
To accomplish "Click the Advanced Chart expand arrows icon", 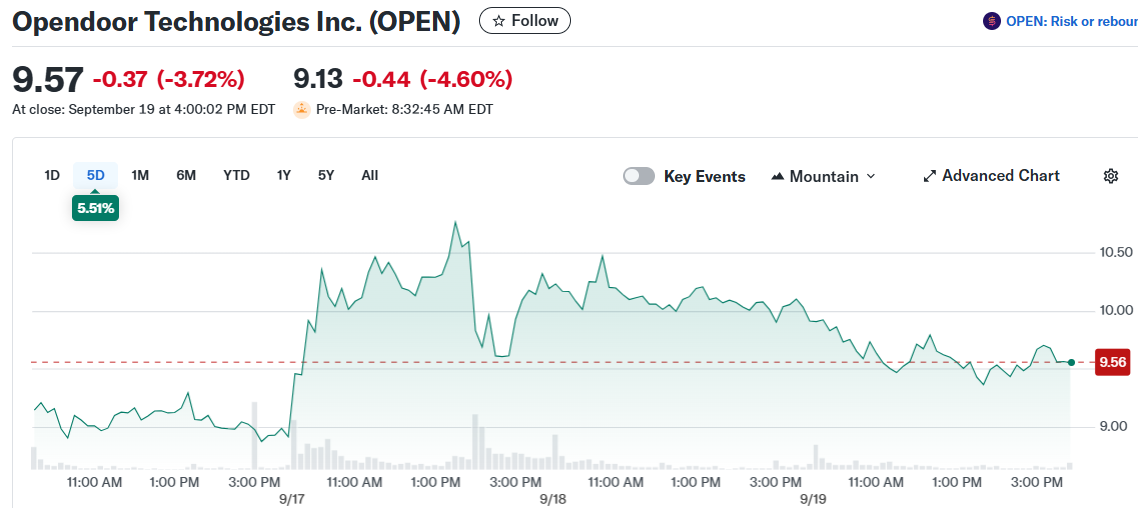I will pos(929,176).
